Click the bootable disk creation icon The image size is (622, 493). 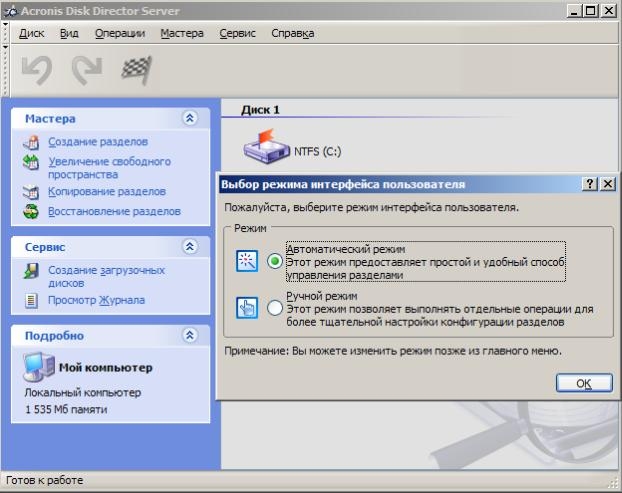coord(31,271)
